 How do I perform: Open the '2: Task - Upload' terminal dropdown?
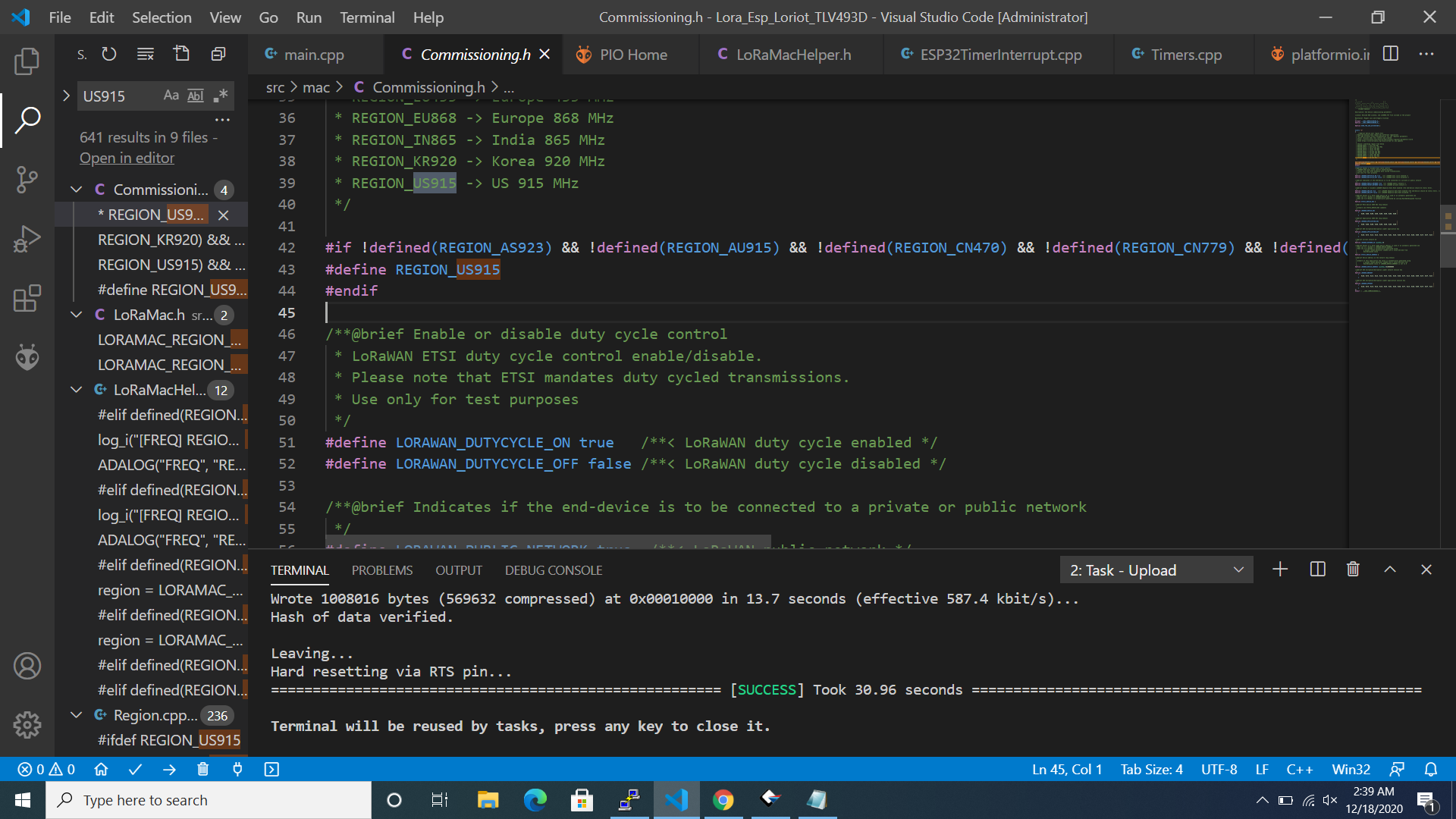click(x=1238, y=570)
